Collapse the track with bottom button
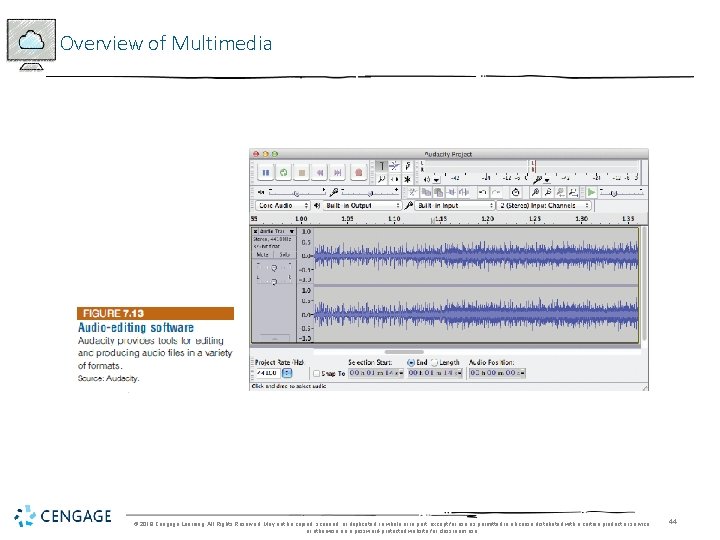The image size is (720, 540). pyautogui.click(x=275, y=339)
